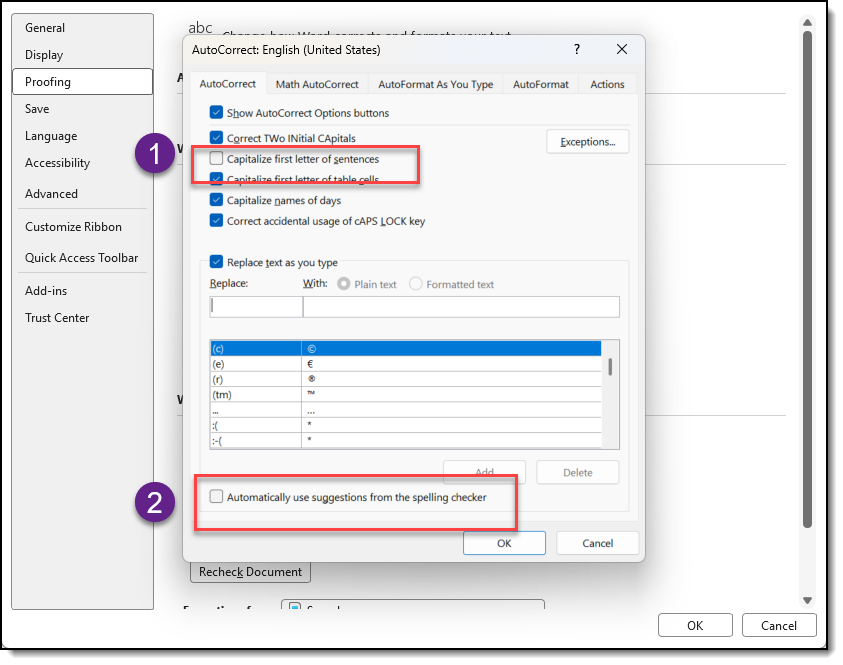Select the Actions tab
843x665 pixels.
(x=607, y=85)
